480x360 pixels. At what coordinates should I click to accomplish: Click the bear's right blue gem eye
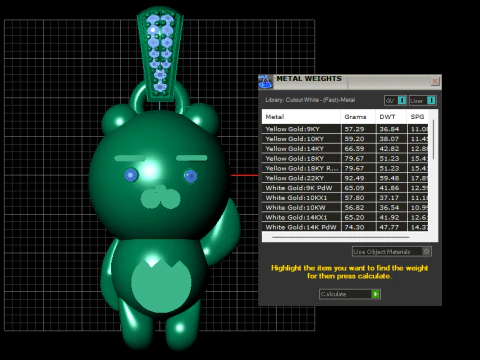point(190,176)
